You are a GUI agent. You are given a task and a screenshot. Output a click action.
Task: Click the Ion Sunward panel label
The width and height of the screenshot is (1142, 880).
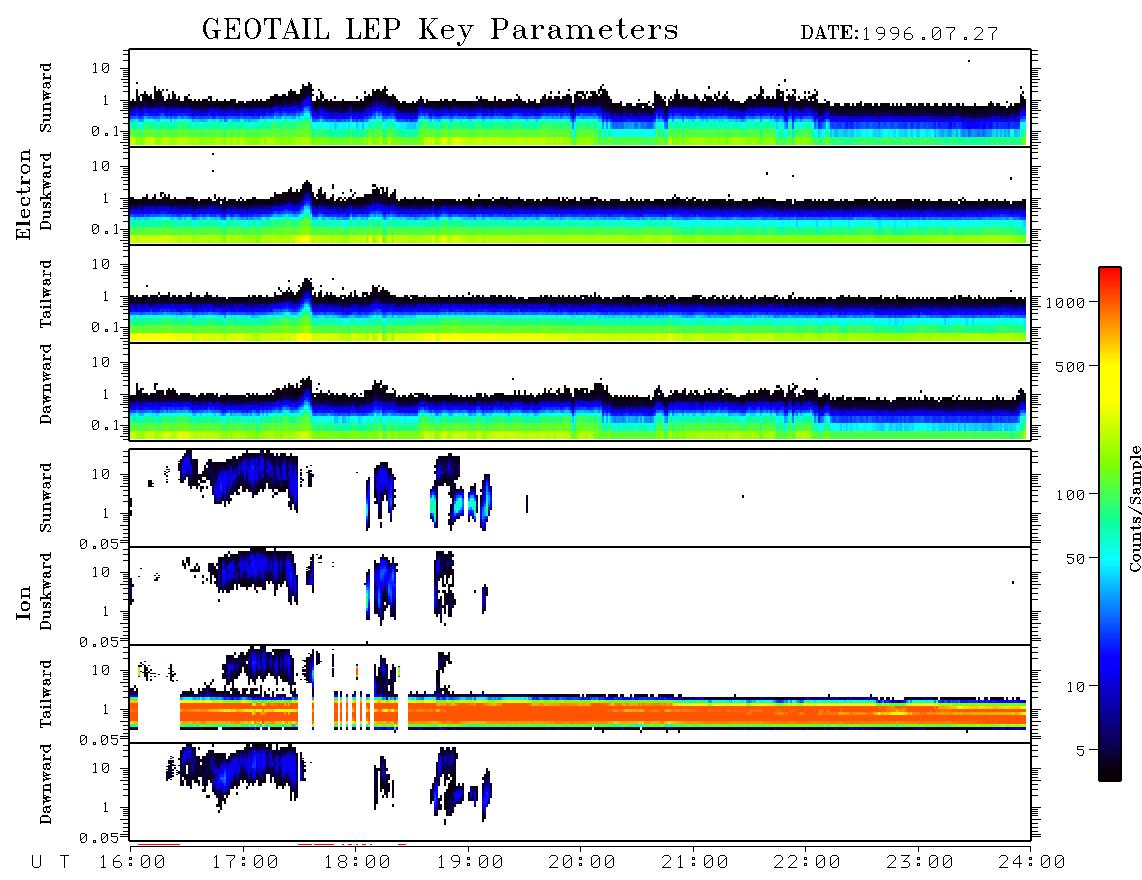(x=46, y=497)
